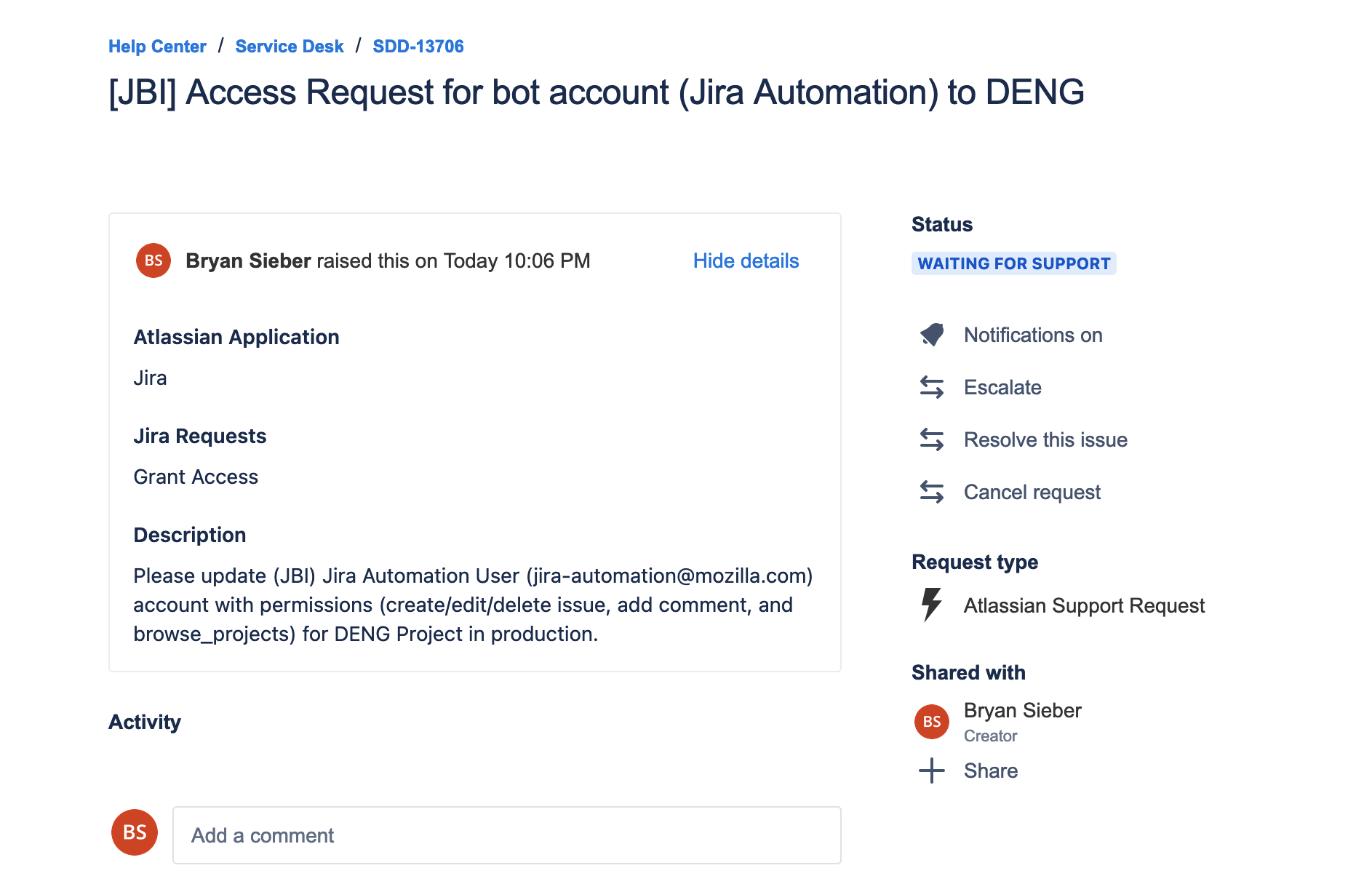Click the Jira value under Atlassian Application
1372x876 pixels.
tap(150, 378)
